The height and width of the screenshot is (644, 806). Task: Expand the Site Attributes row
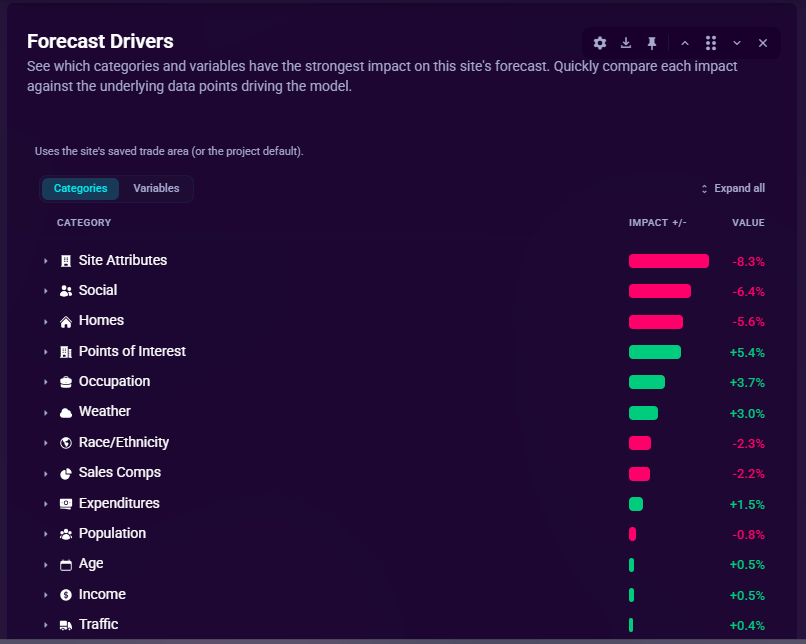click(x=46, y=261)
